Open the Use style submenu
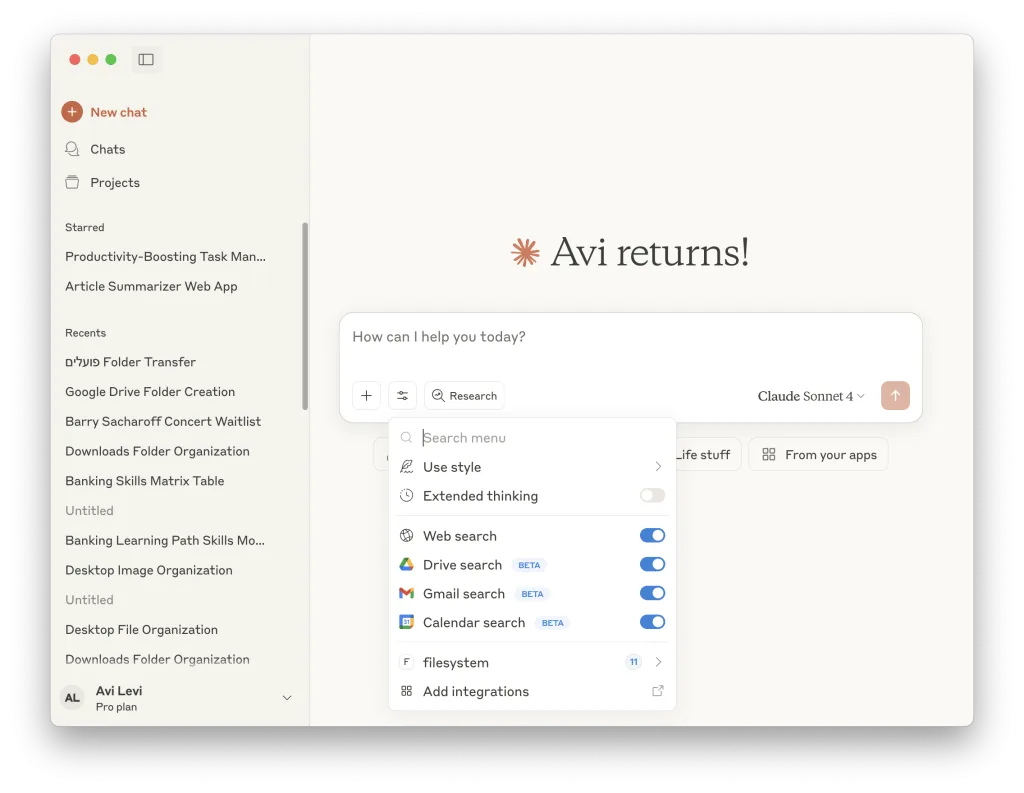The image size is (1024, 793). (x=532, y=467)
